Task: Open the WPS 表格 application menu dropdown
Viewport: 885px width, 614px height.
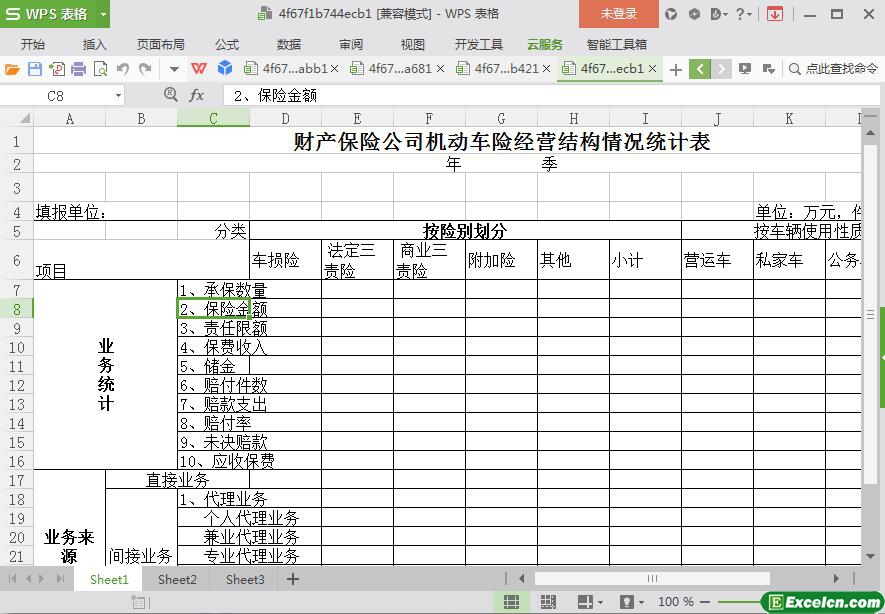Action: pyautogui.click(x=103, y=14)
